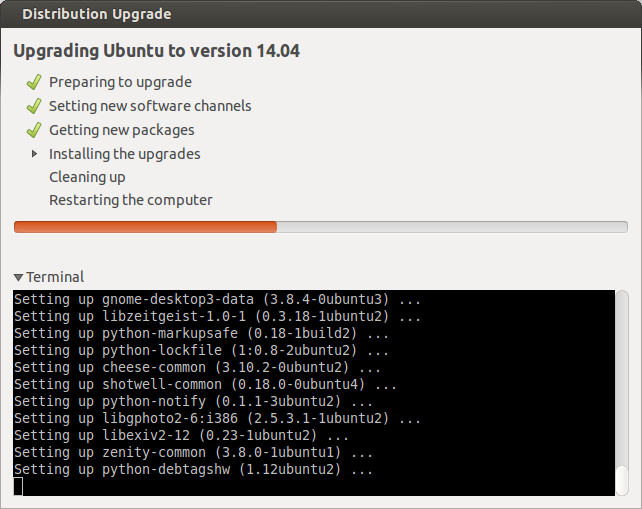Image resolution: width=642 pixels, height=509 pixels.
Task: Click the Restarting the computer step label
Action: pyautogui.click(x=131, y=200)
